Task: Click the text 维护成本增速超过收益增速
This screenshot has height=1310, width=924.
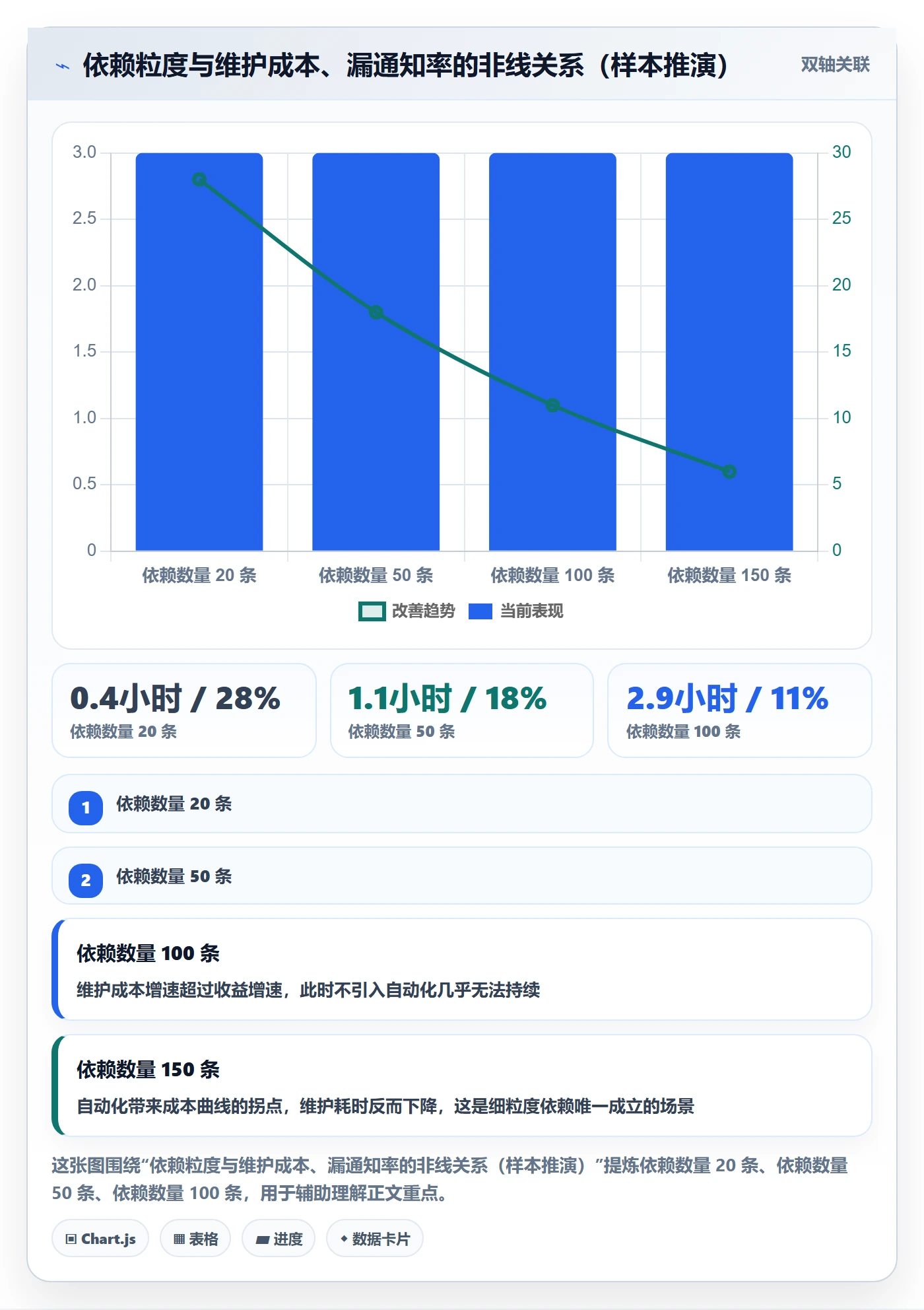Action: (x=180, y=990)
